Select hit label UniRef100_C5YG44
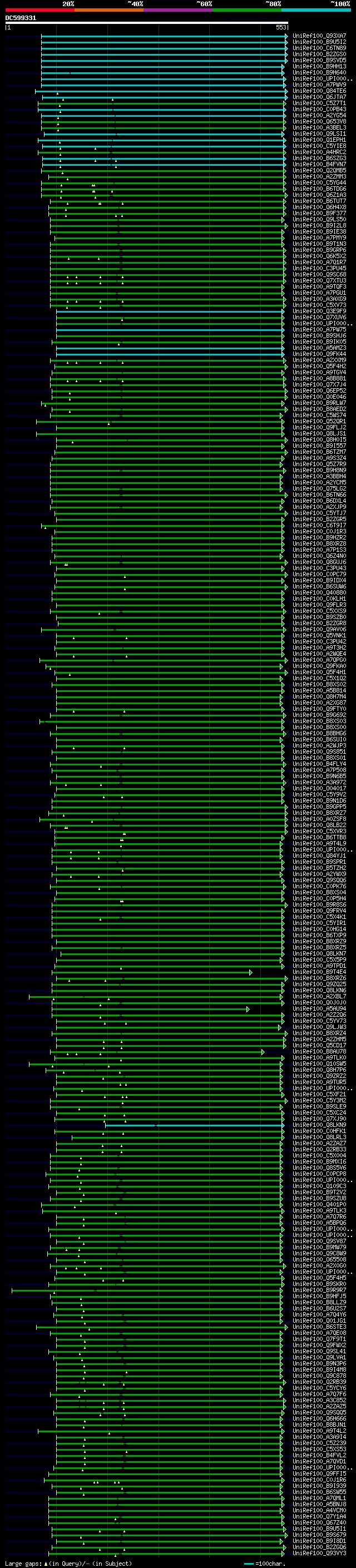The width and height of the screenshot is (356, 1568). 319,182
